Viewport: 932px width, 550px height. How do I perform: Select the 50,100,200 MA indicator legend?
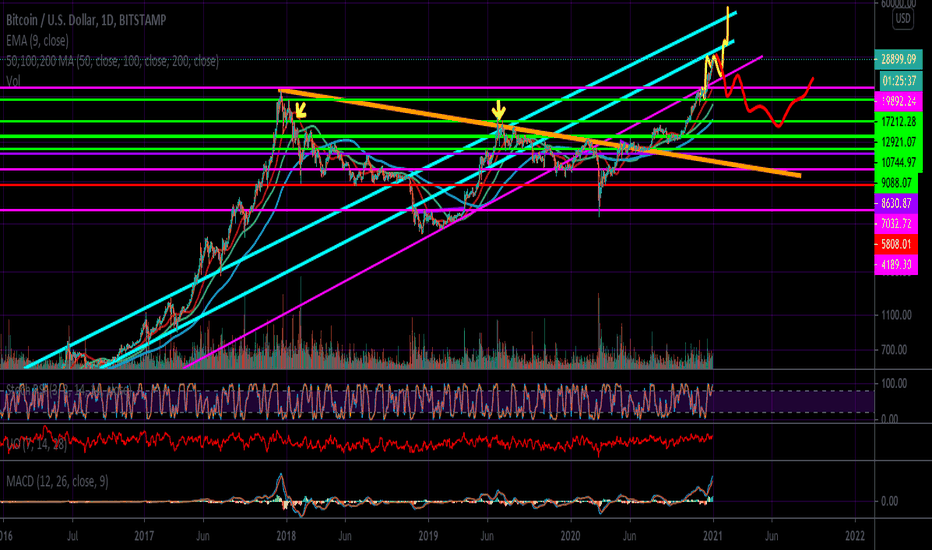click(x=112, y=61)
